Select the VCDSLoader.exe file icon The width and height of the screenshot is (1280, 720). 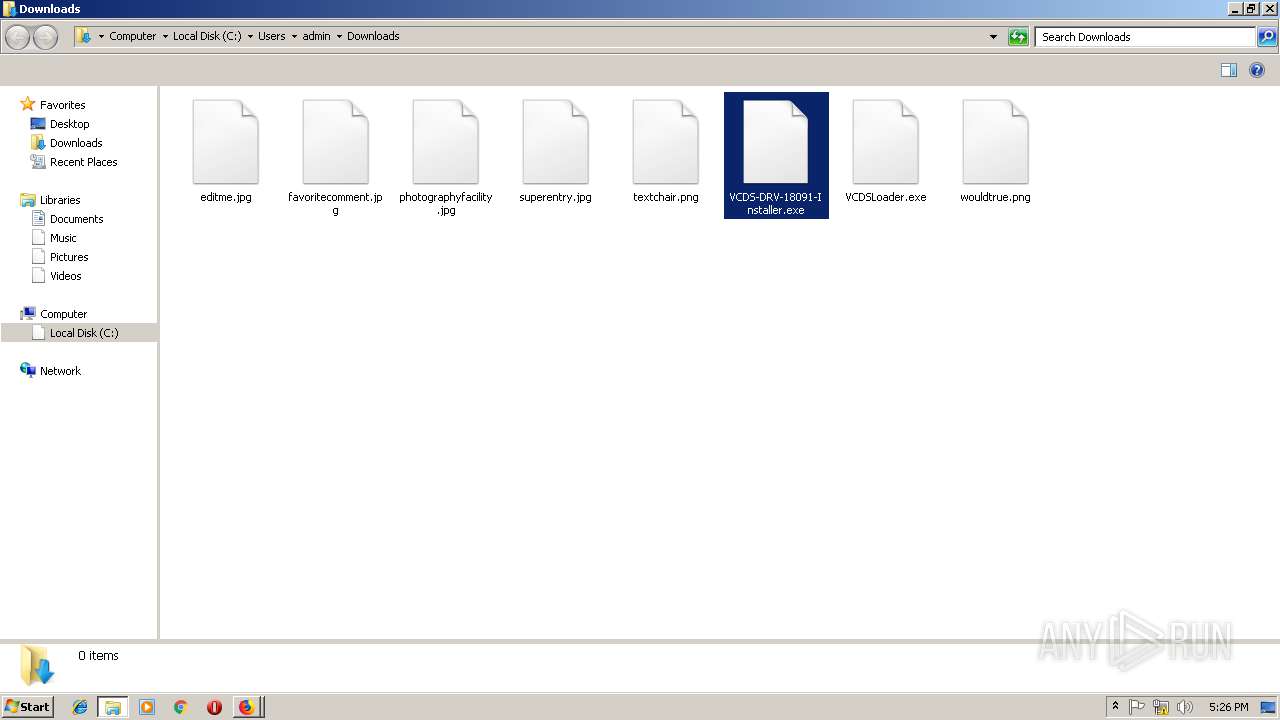click(x=886, y=141)
